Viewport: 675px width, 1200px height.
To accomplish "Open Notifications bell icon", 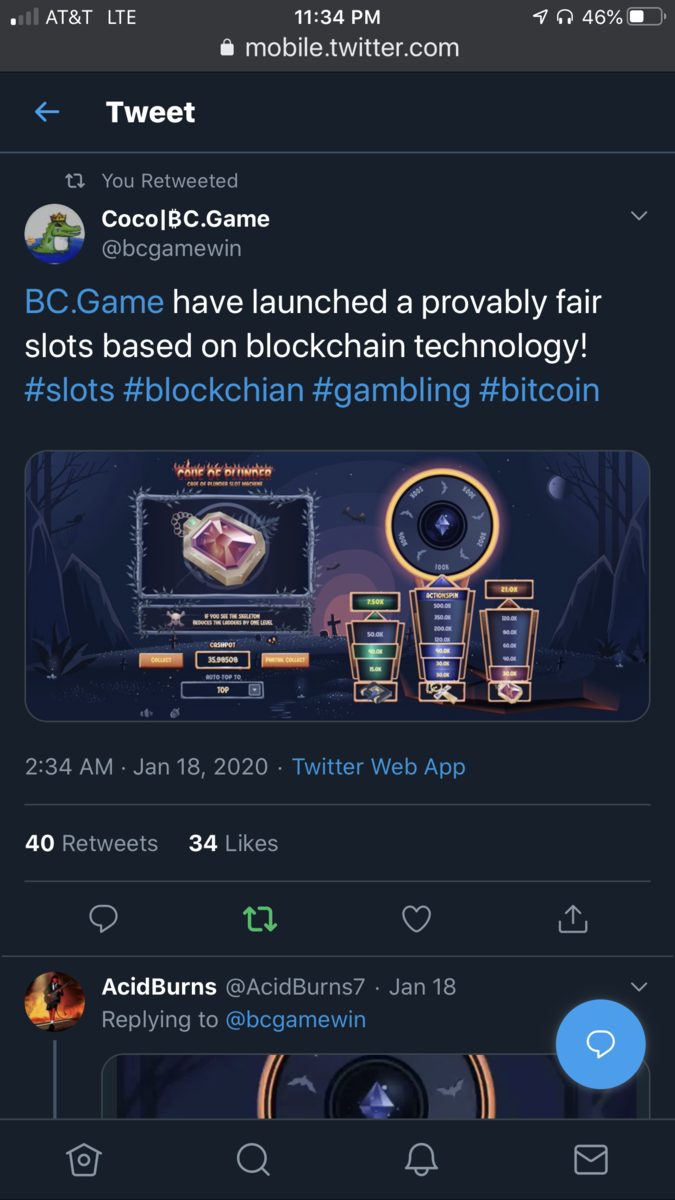I will 422,1160.
